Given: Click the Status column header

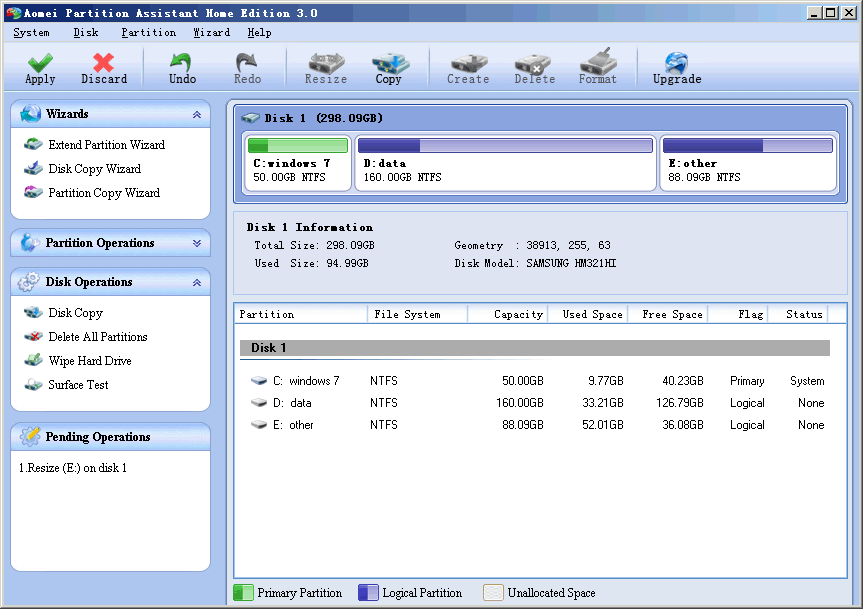Looking at the screenshot, I should coord(798,314).
